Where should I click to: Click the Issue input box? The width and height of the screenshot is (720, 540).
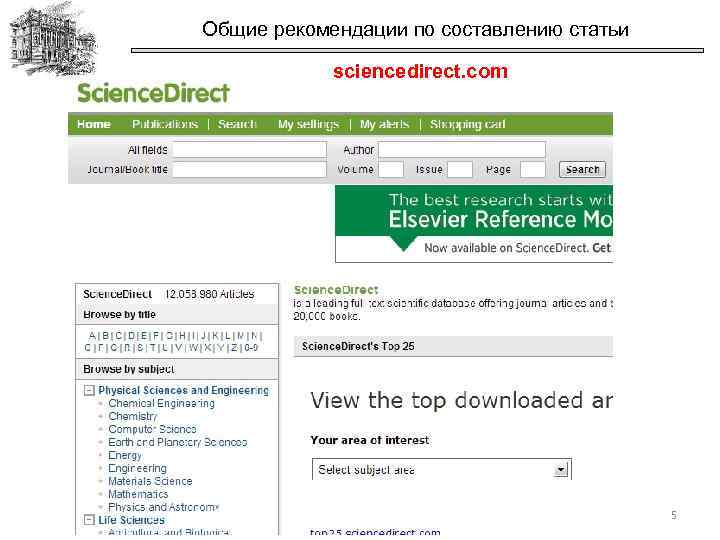coord(460,169)
